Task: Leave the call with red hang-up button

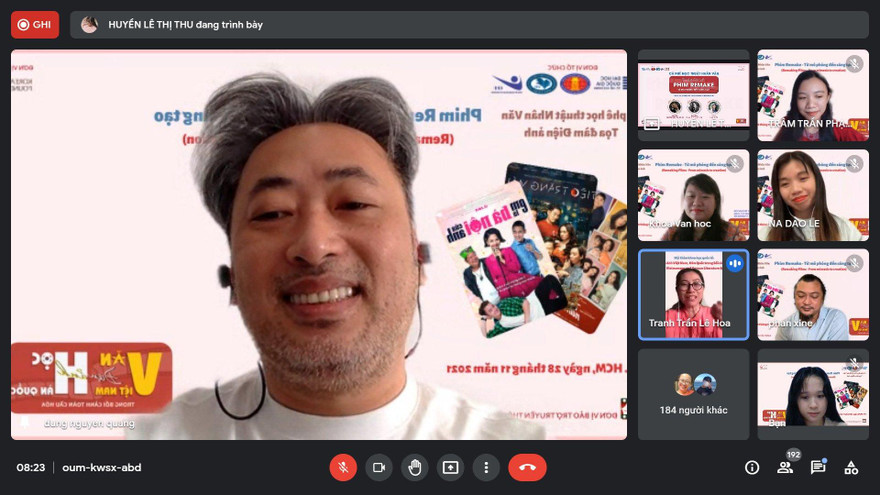Action: (x=527, y=467)
